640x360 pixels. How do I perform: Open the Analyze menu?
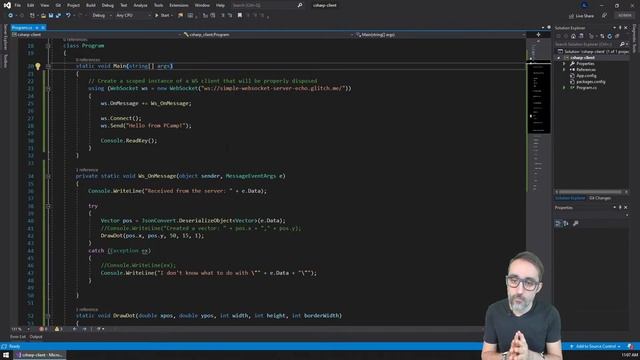(x=140, y=5)
